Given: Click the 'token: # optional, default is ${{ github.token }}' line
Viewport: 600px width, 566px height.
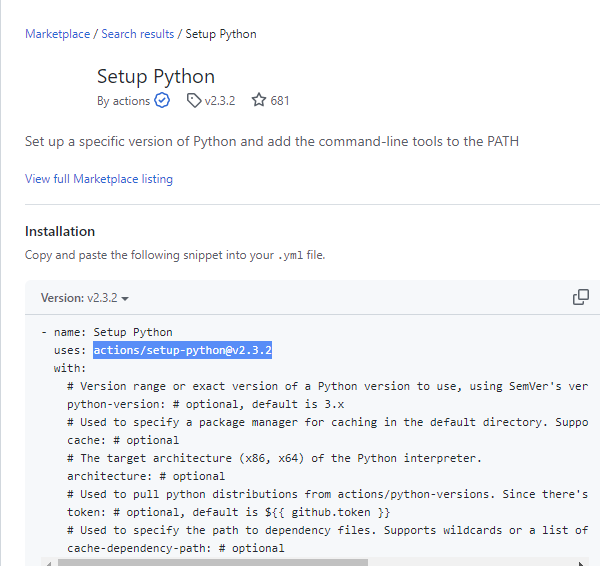Looking at the screenshot, I should click(228, 512).
